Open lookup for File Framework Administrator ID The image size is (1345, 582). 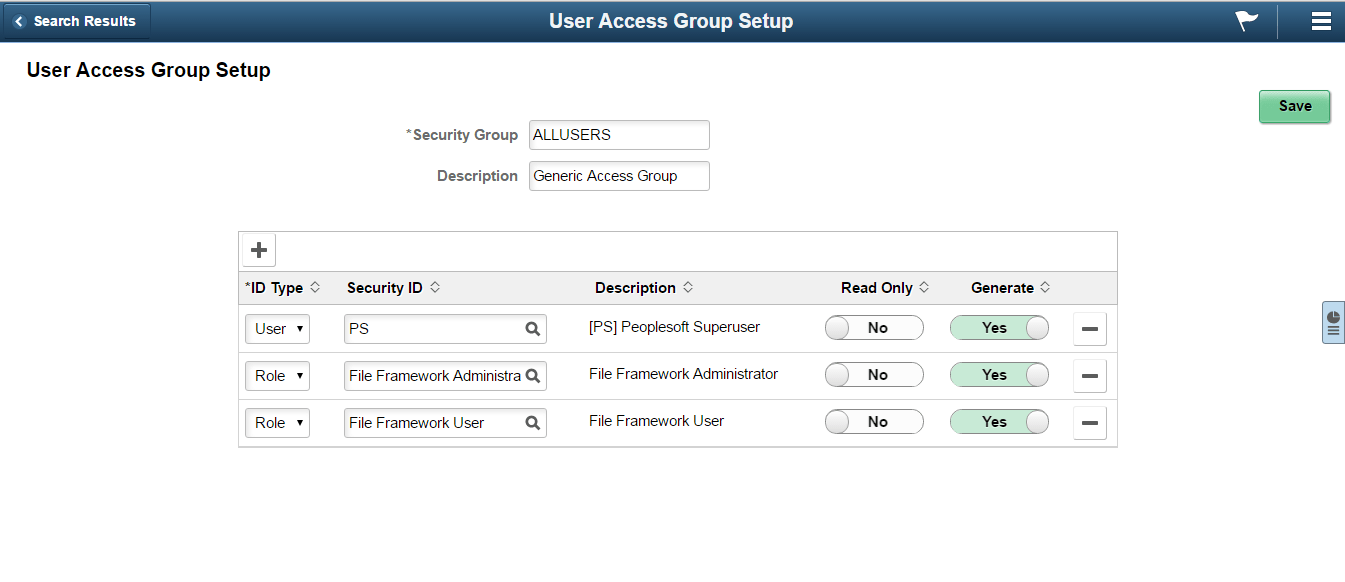coord(533,375)
